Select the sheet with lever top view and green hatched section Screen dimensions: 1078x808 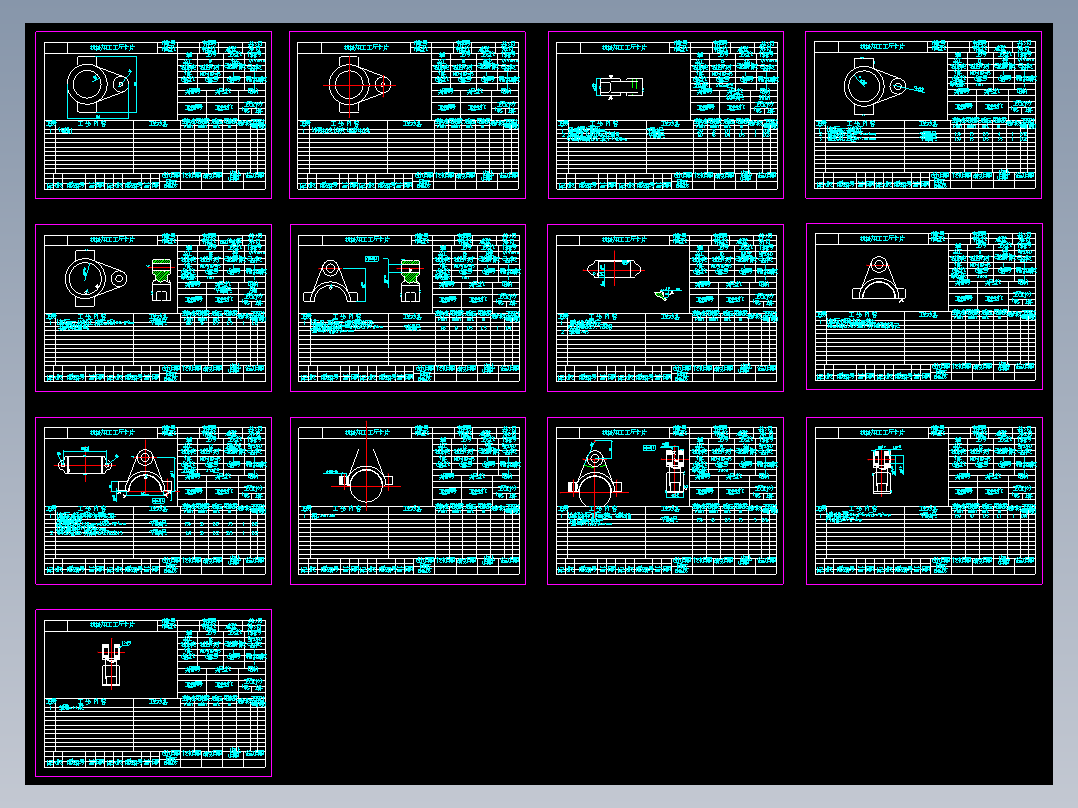[x=153, y=308]
